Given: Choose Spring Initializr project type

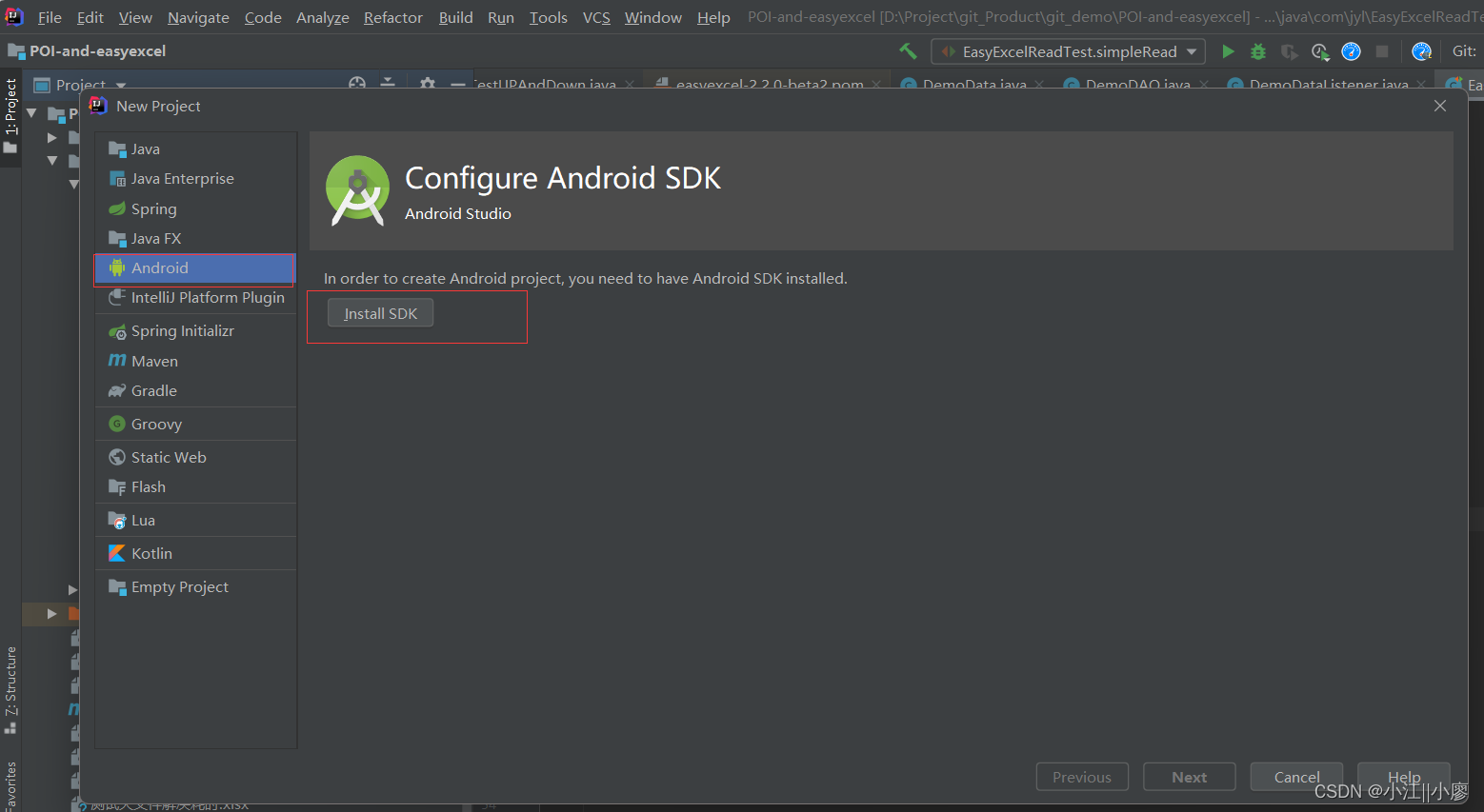Looking at the screenshot, I should click(182, 331).
